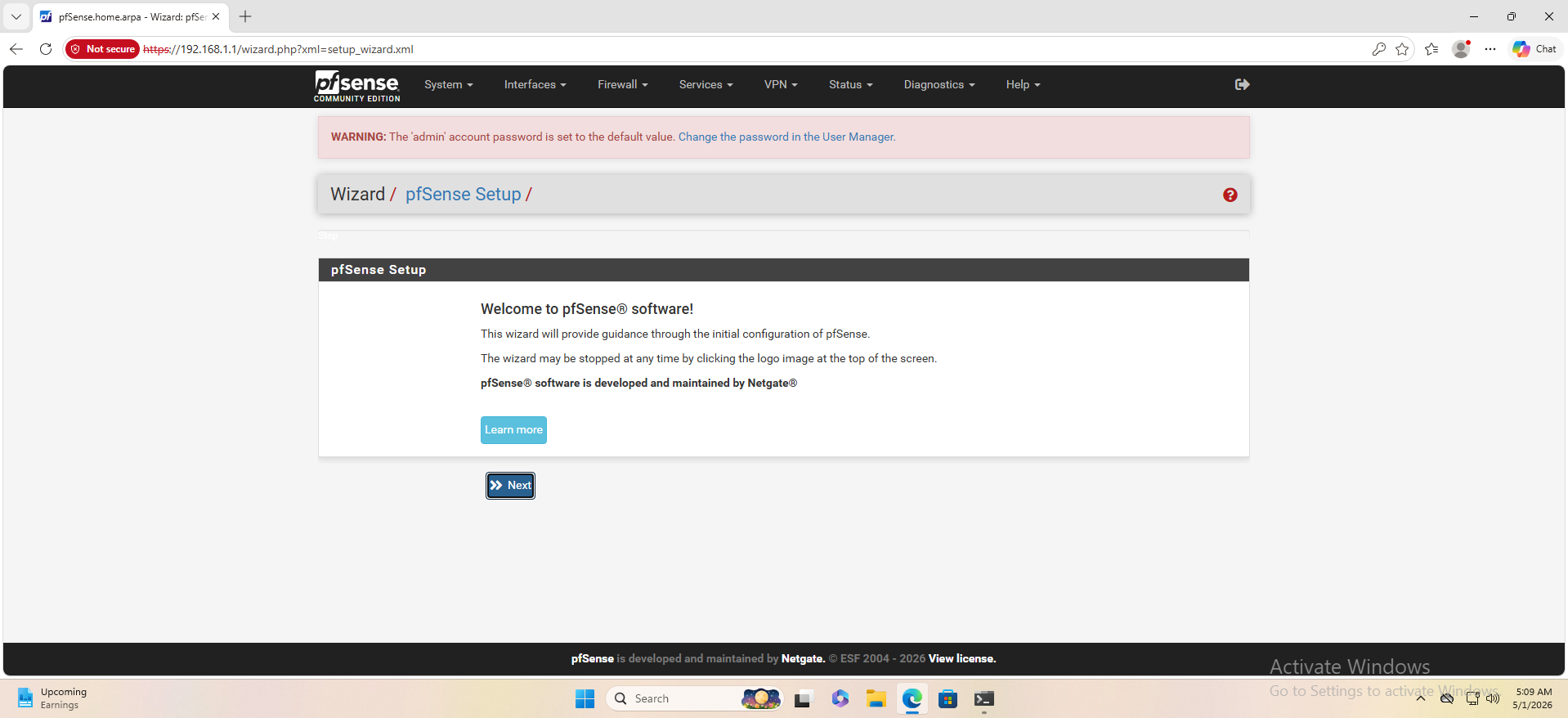Image resolution: width=1568 pixels, height=718 pixels.
Task: Open the pfSense Setup breadcrumb link
Action: pyautogui.click(x=464, y=195)
